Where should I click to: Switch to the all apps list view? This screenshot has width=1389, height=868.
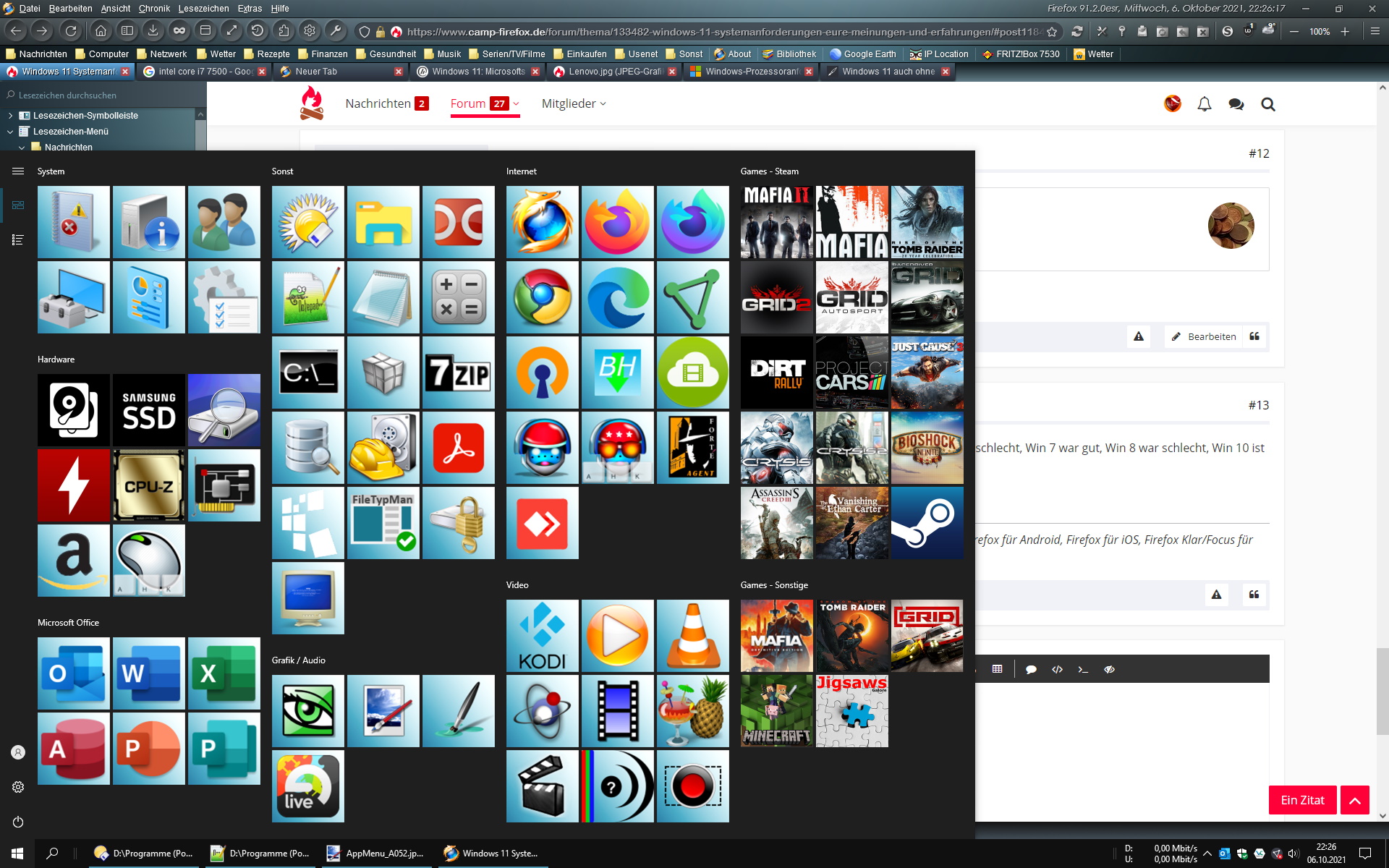[18, 239]
